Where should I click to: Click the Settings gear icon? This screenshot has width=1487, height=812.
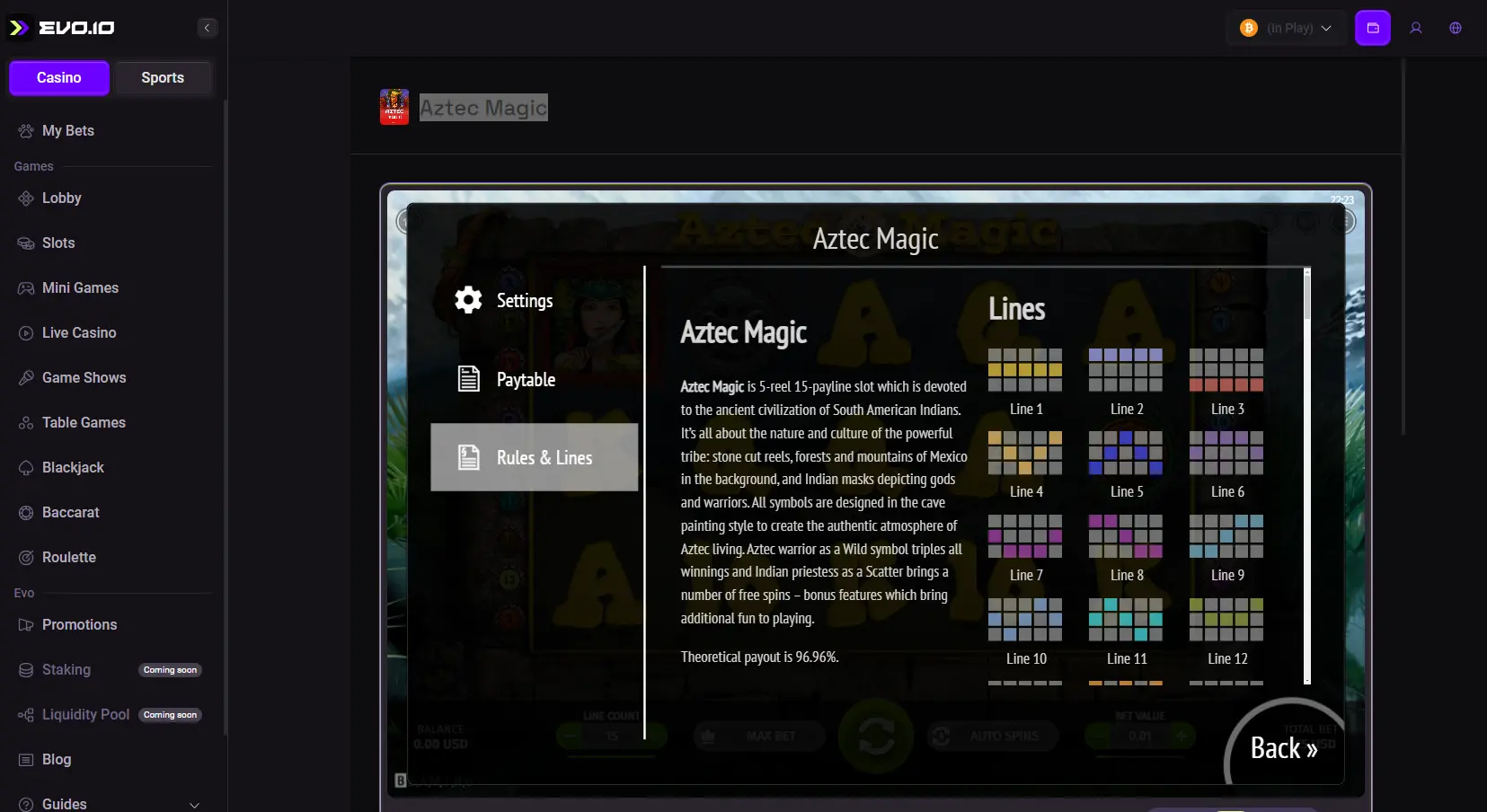tap(468, 300)
